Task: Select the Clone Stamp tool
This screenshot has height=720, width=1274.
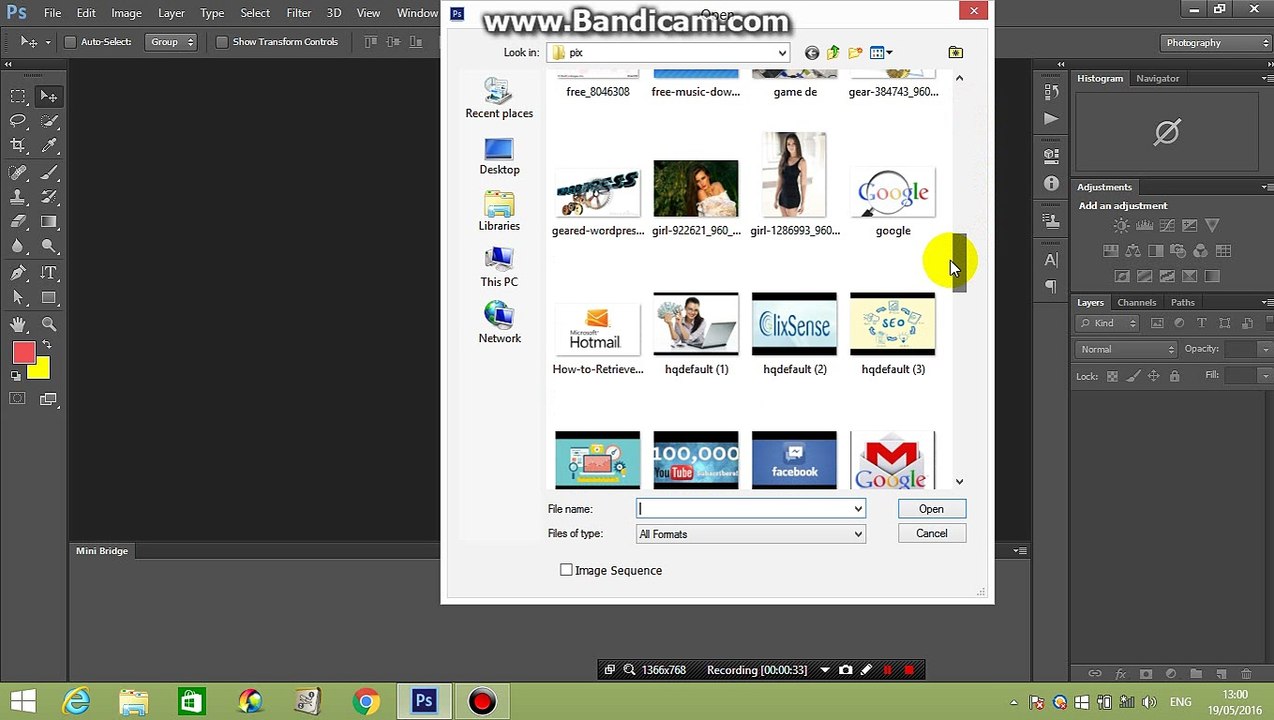Action: (x=18, y=197)
